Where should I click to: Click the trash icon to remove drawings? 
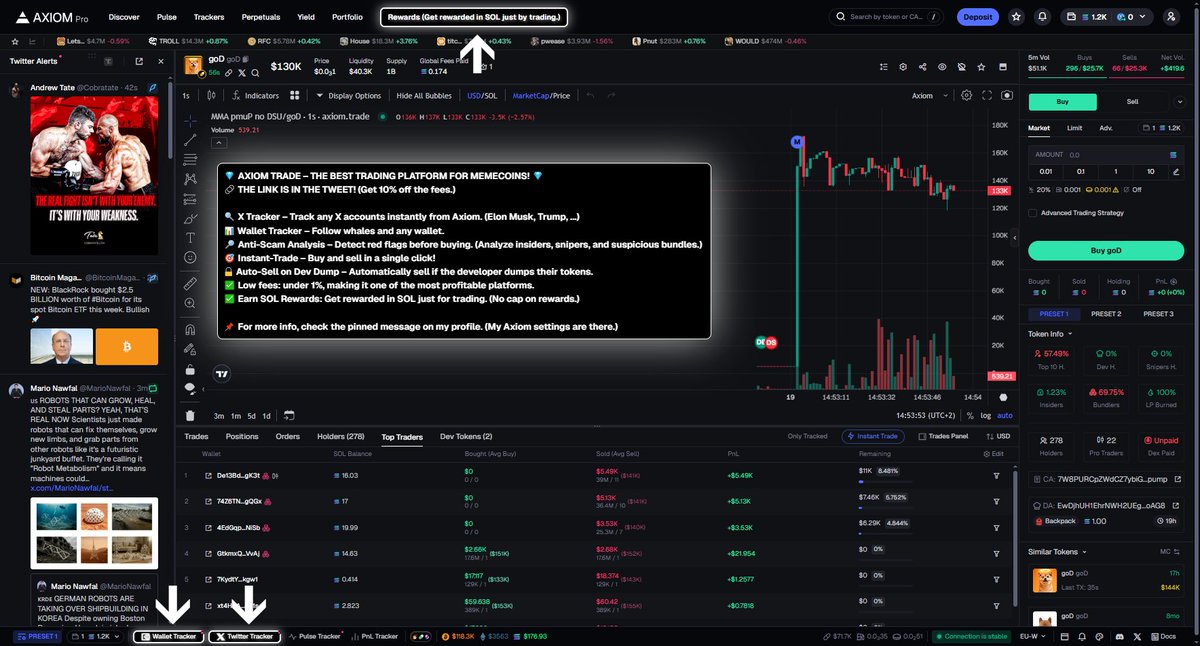pyautogui.click(x=190, y=415)
